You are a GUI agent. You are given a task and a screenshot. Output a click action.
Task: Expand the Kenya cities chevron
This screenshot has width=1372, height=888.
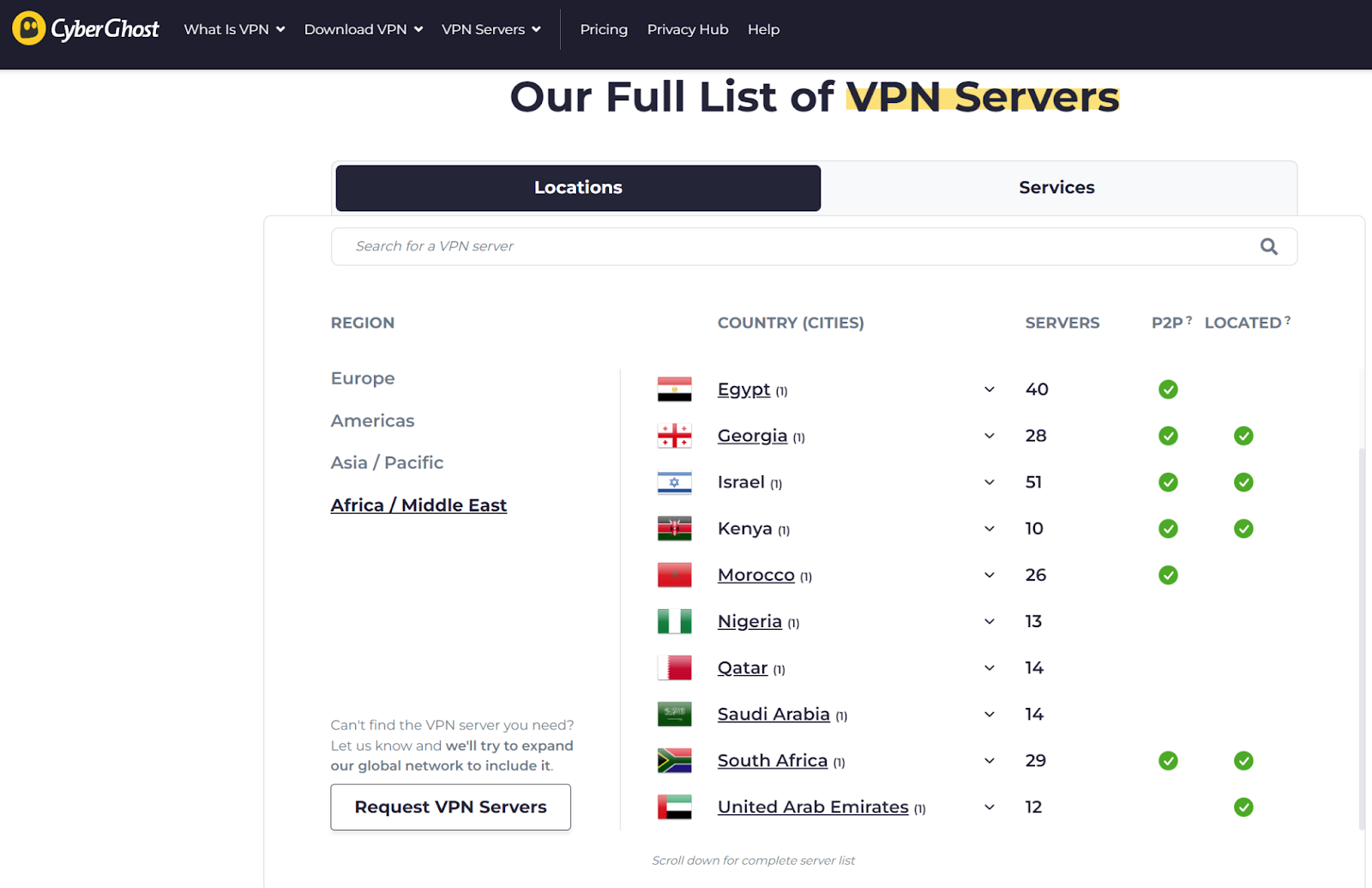(990, 529)
